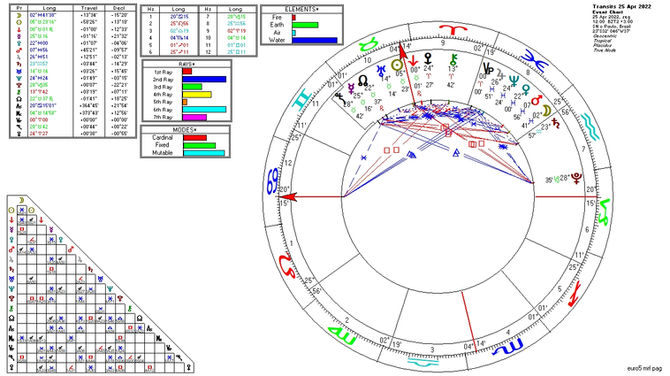Image resolution: width=670 pixels, height=376 pixels.
Task: Click the 'Fixed' label in Modes
Action: click(162, 145)
